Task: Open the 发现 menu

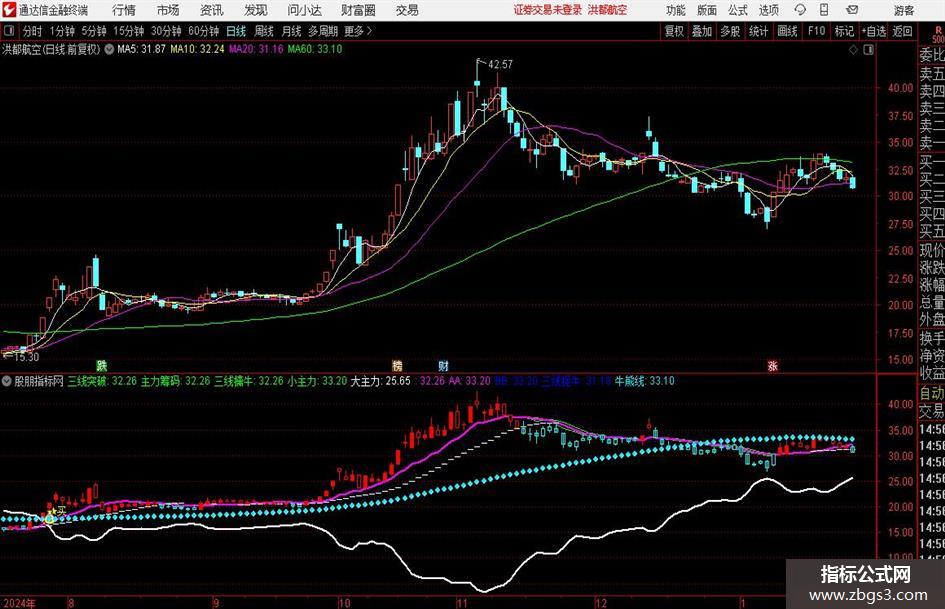Action: (256, 10)
